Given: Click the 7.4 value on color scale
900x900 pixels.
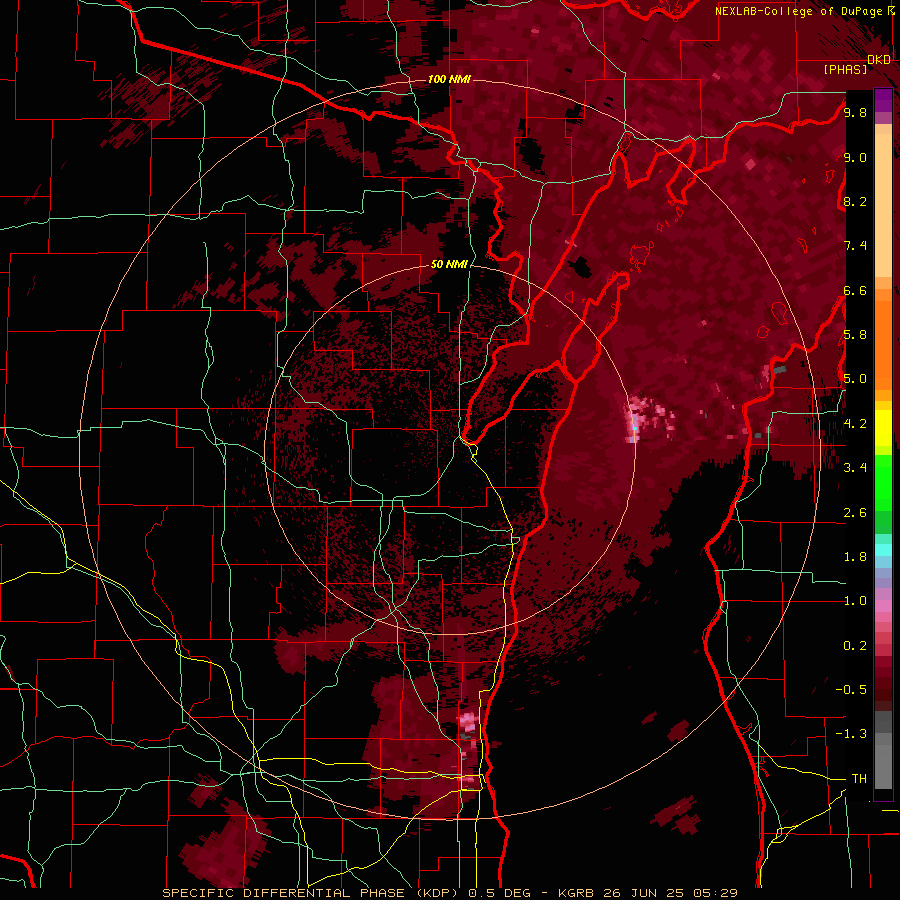Looking at the screenshot, I should click(855, 246).
